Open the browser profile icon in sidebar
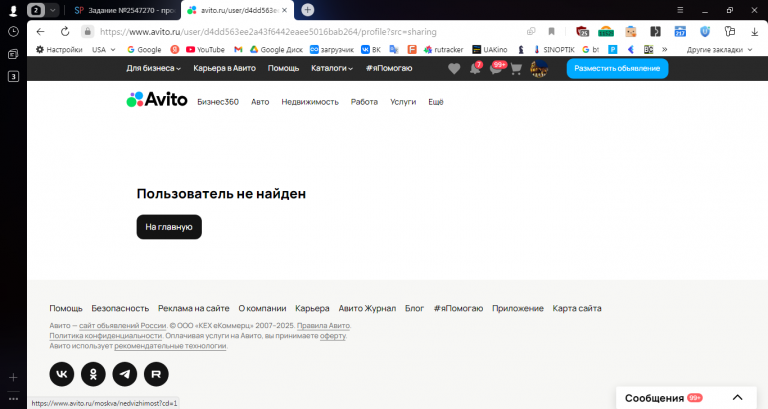Viewport: 768px width, 409px height. pos(13,10)
